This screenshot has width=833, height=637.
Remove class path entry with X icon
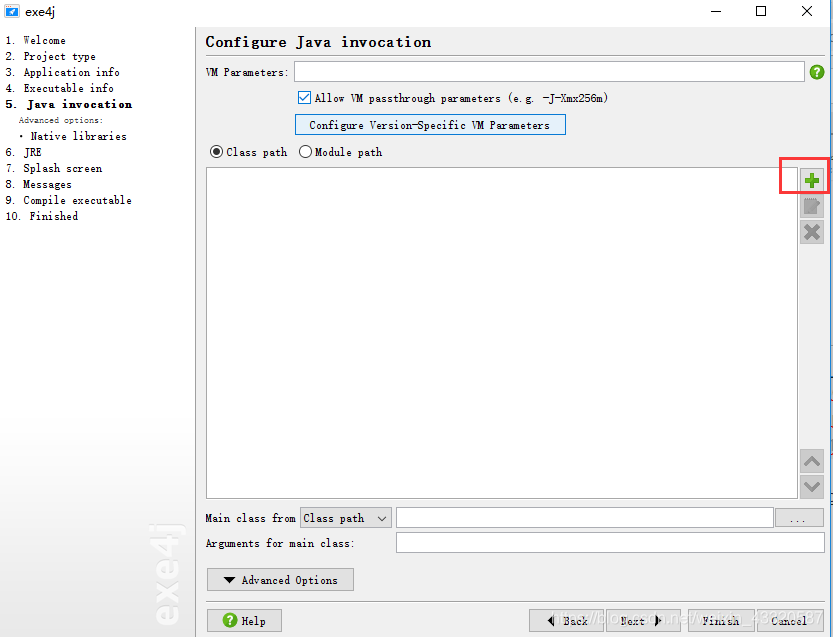click(811, 232)
